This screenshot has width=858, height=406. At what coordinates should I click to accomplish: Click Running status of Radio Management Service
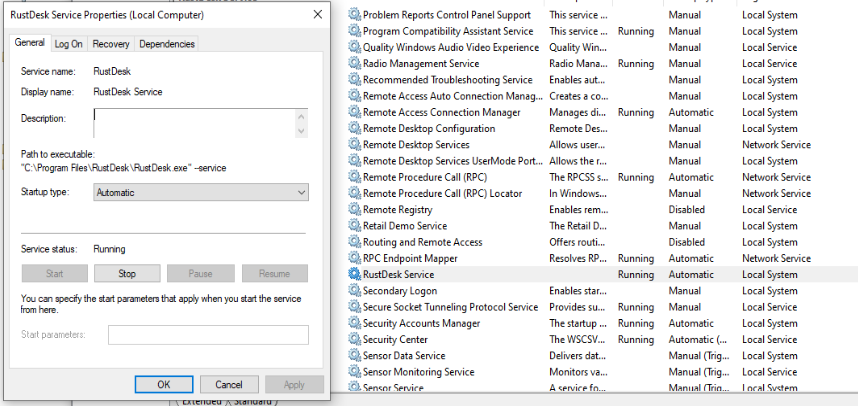636,63
